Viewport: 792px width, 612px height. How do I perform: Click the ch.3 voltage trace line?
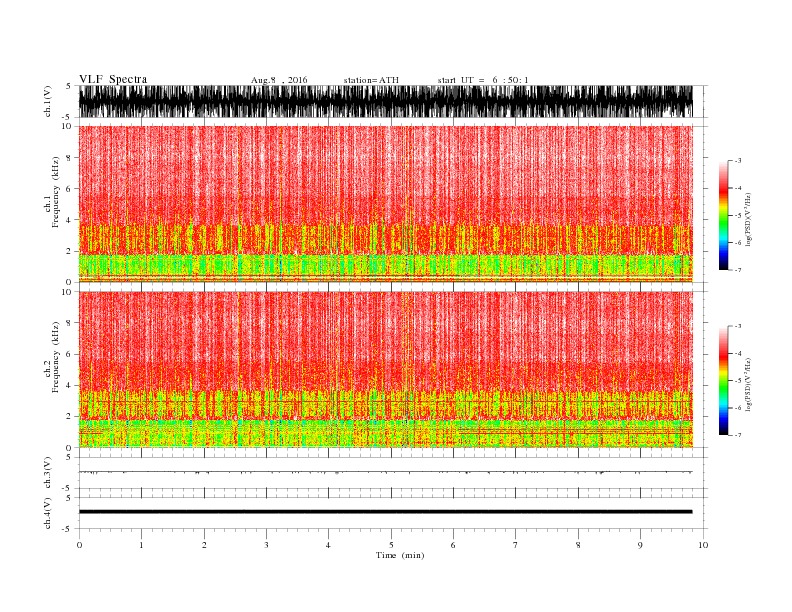point(385,472)
